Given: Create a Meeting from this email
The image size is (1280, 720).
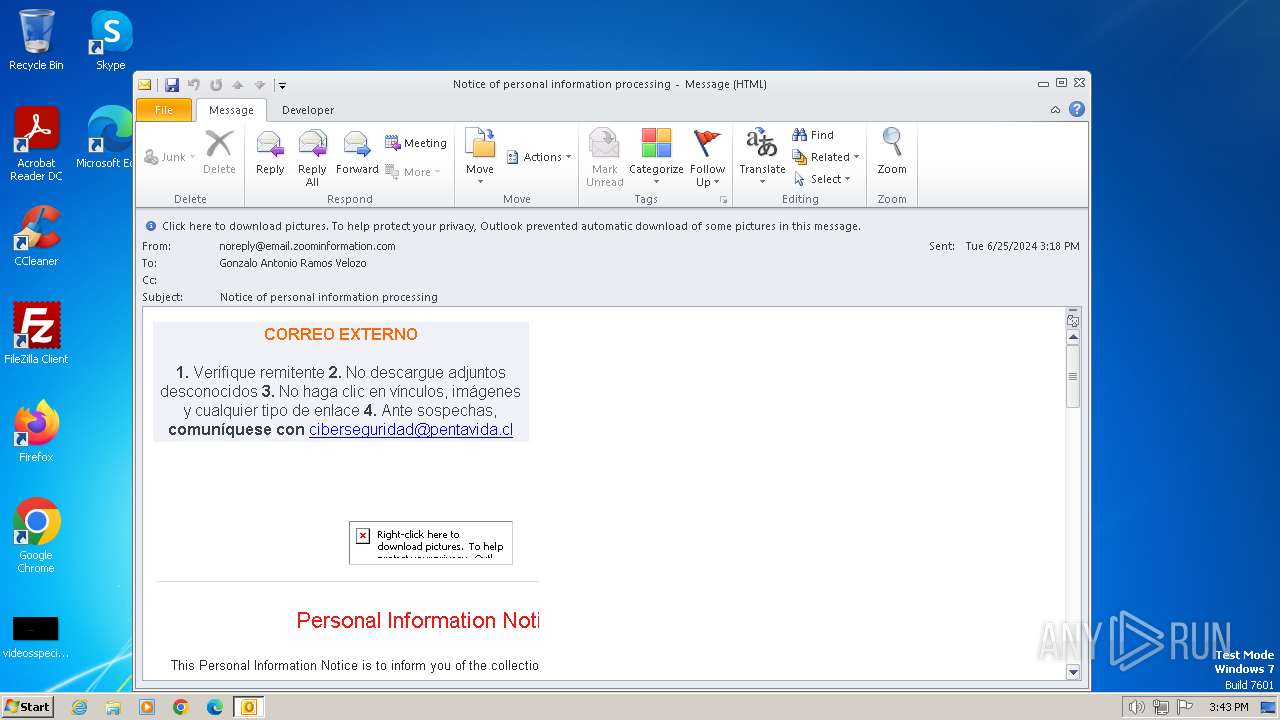Looking at the screenshot, I should pos(416,143).
